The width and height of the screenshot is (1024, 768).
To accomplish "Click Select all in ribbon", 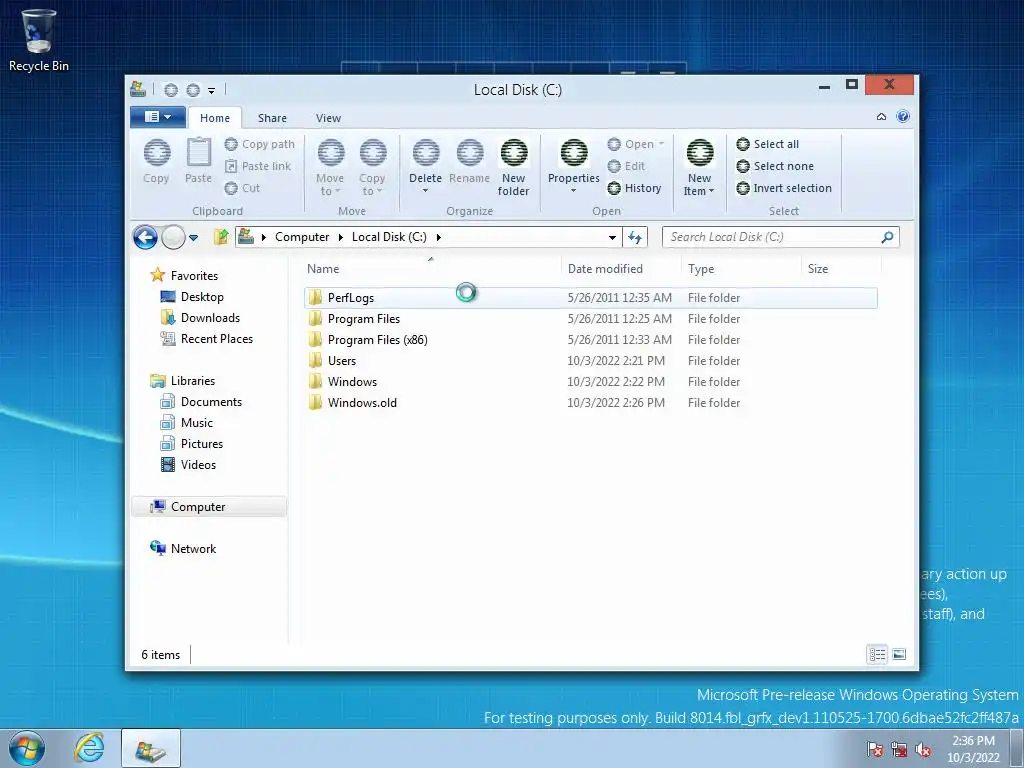I will click(x=767, y=144).
